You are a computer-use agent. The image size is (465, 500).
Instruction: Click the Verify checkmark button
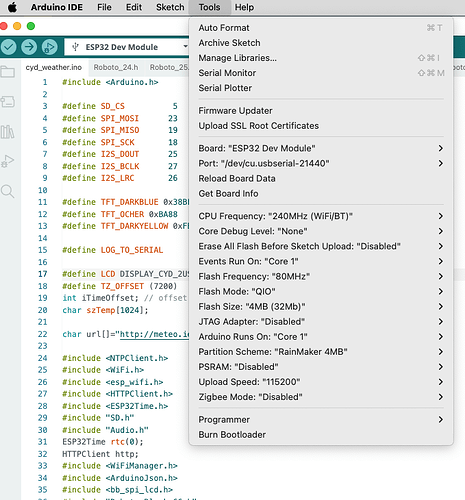[x=9, y=47]
